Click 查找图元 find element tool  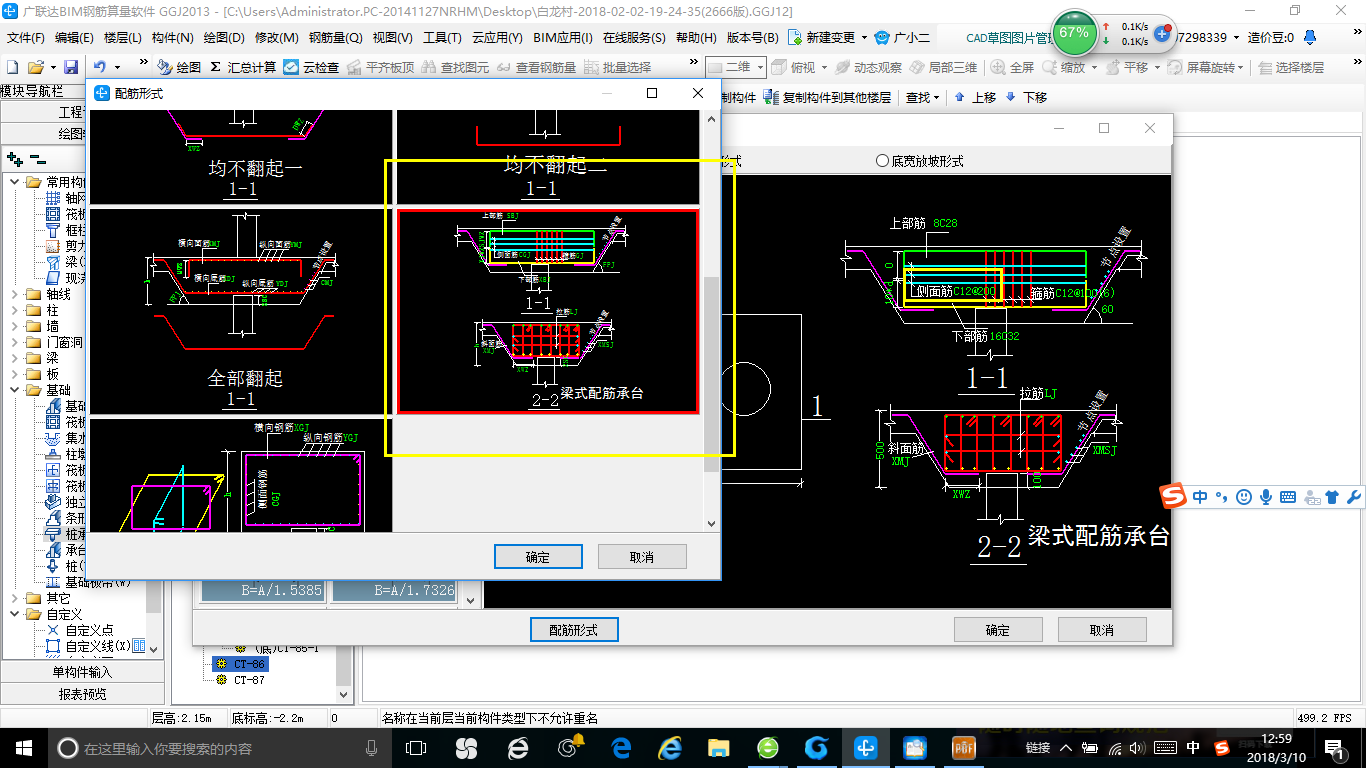pyautogui.click(x=456, y=67)
